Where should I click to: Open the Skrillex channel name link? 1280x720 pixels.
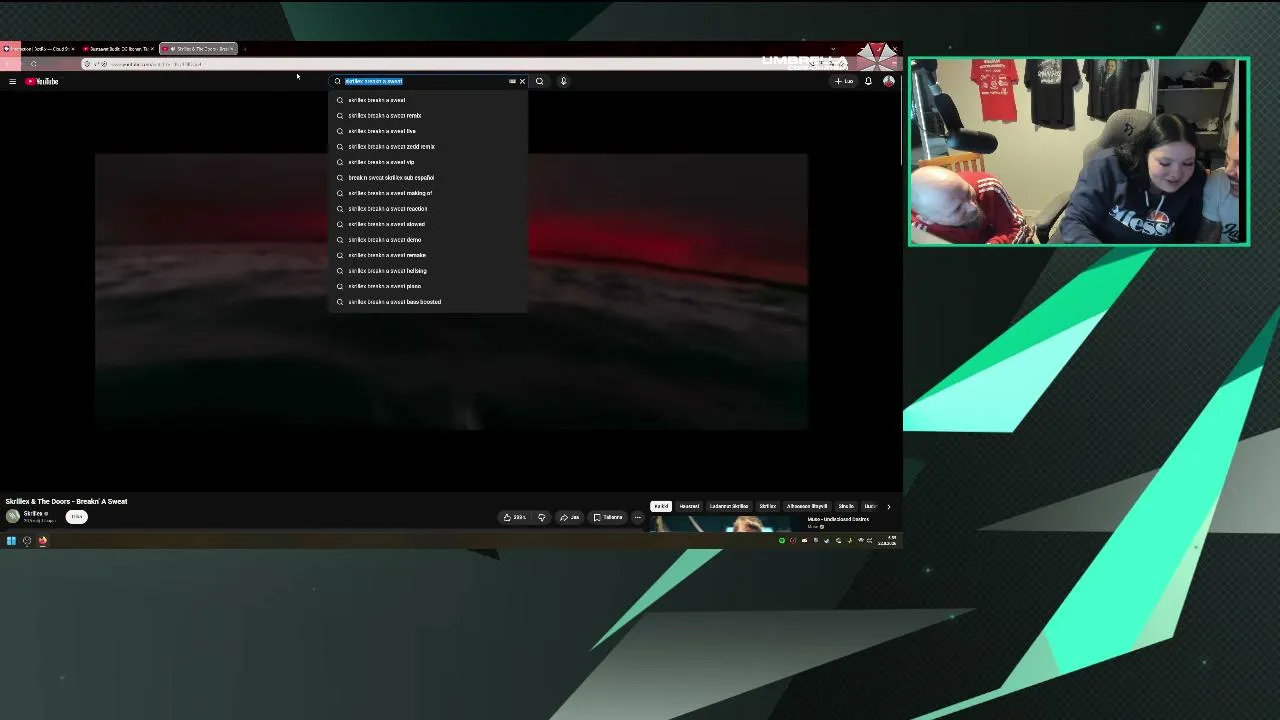[35, 513]
